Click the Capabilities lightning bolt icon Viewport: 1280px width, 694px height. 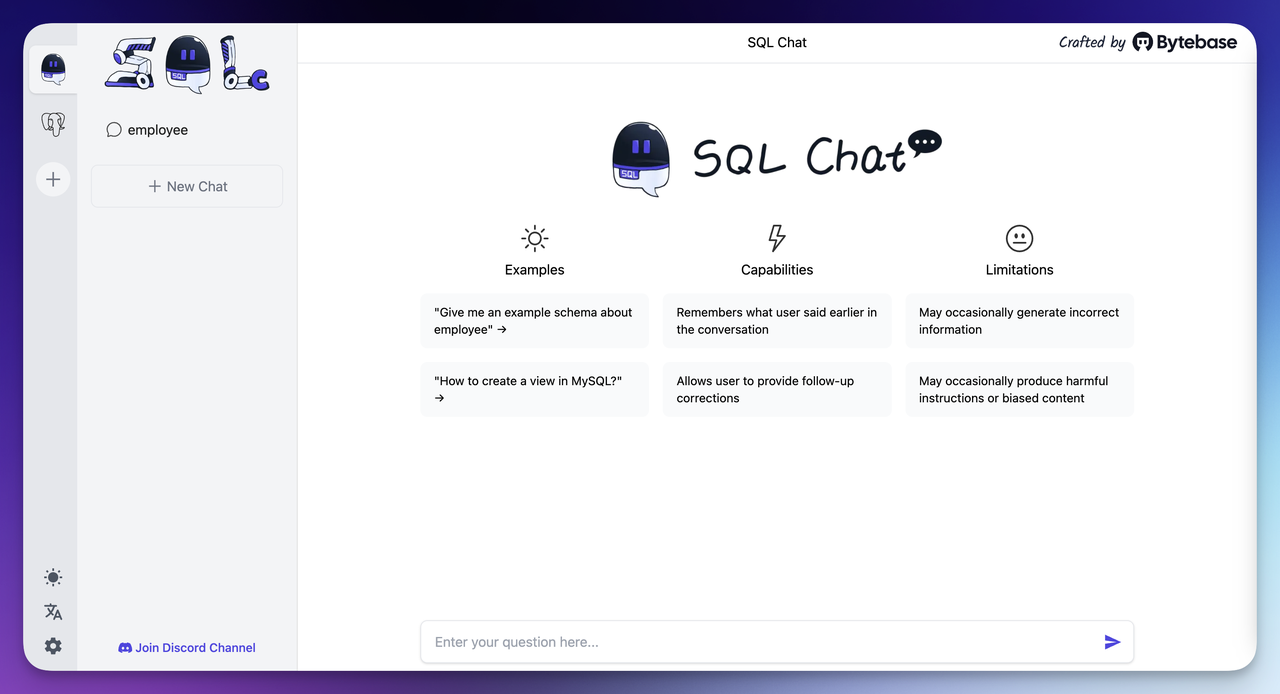777,238
